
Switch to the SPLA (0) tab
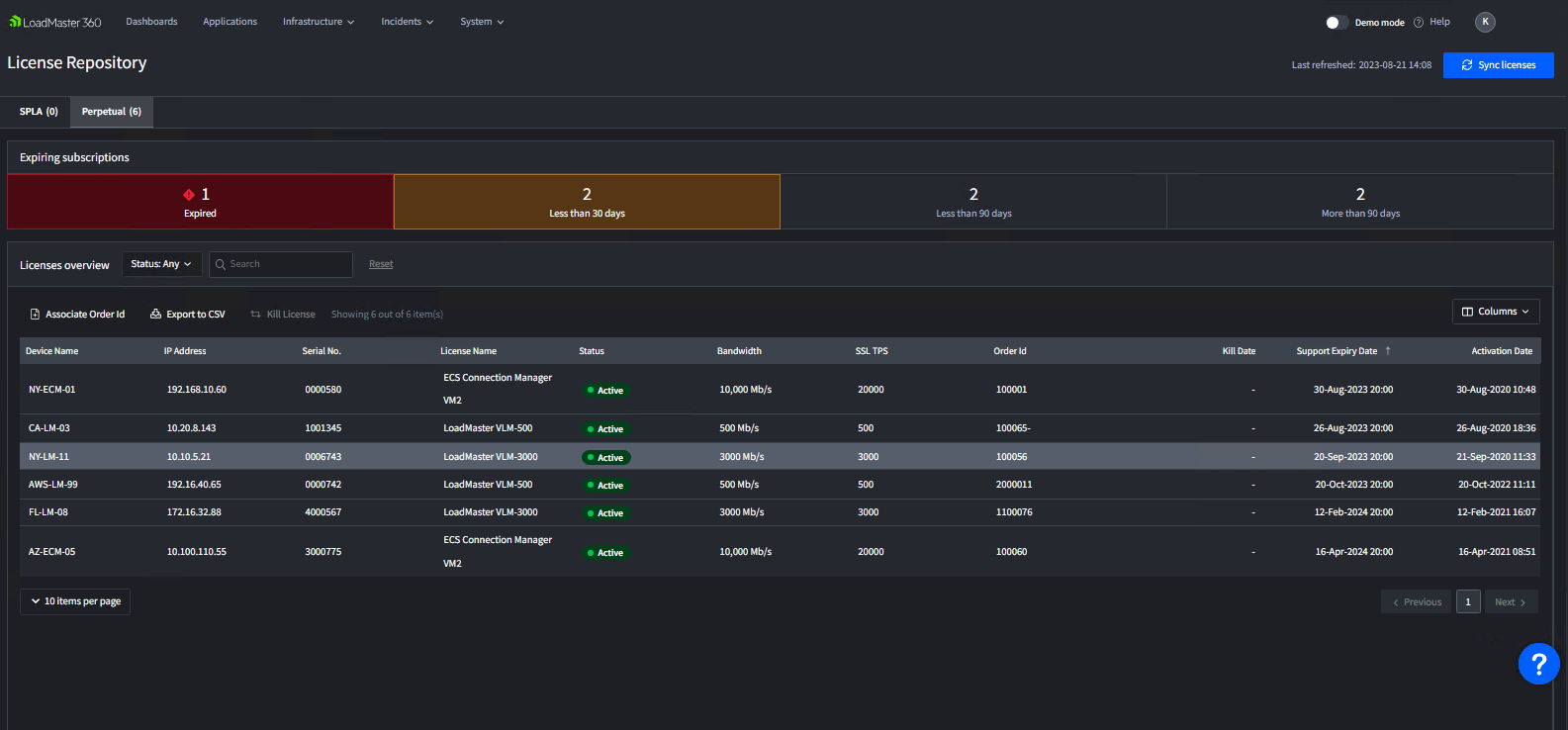(39, 112)
